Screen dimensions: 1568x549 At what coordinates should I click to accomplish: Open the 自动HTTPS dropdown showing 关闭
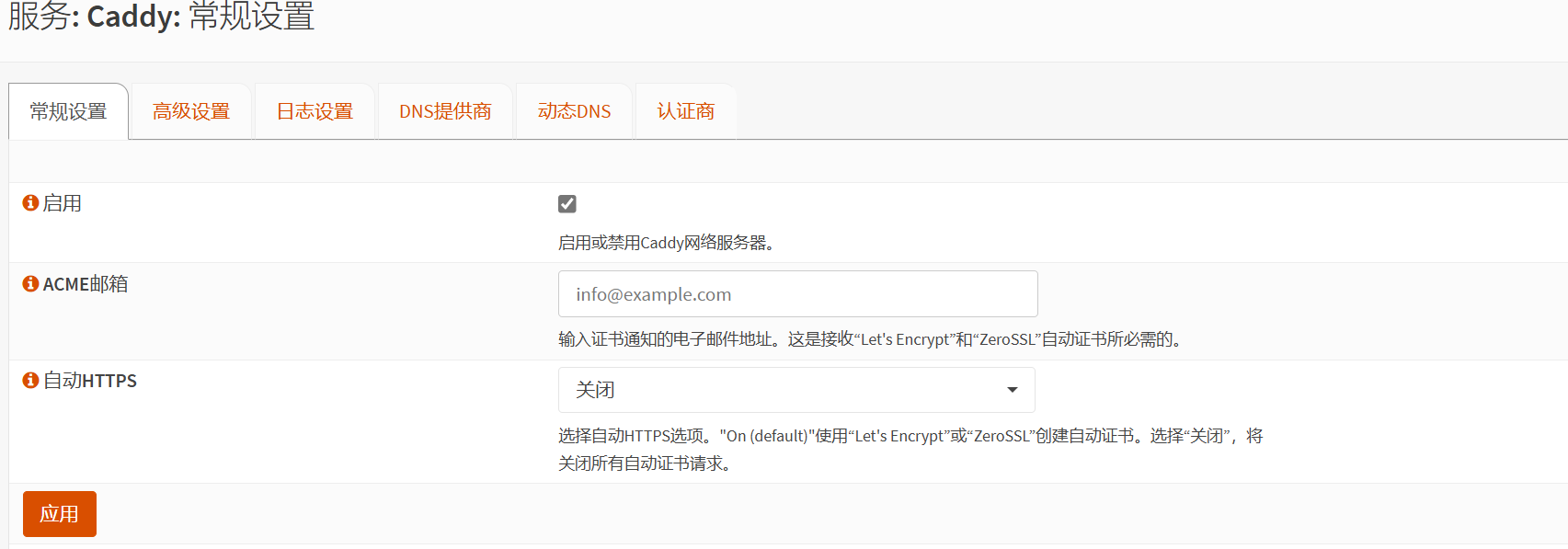[x=795, y=390]
